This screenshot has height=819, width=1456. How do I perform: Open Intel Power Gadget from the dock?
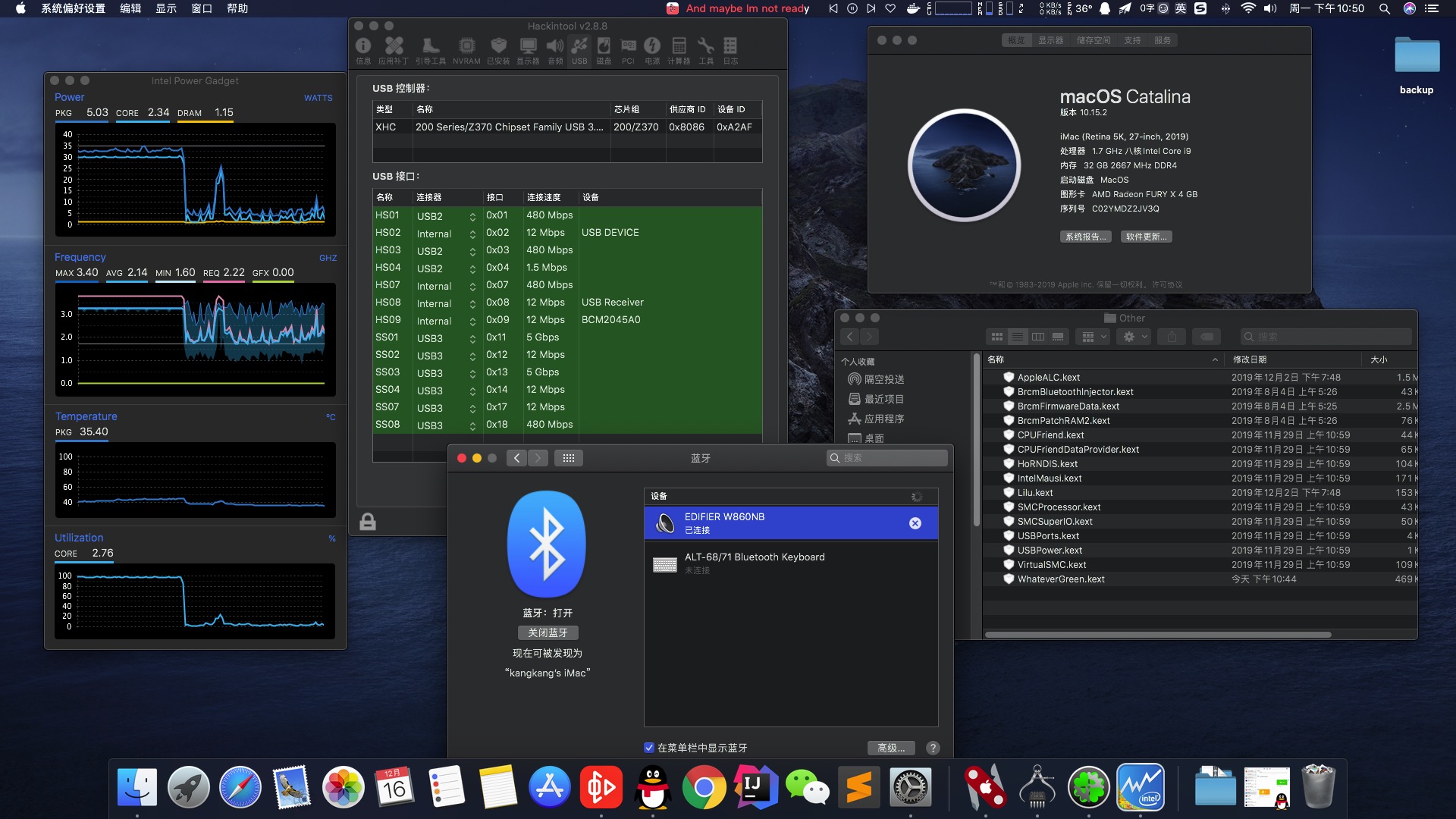(1140, 787)
